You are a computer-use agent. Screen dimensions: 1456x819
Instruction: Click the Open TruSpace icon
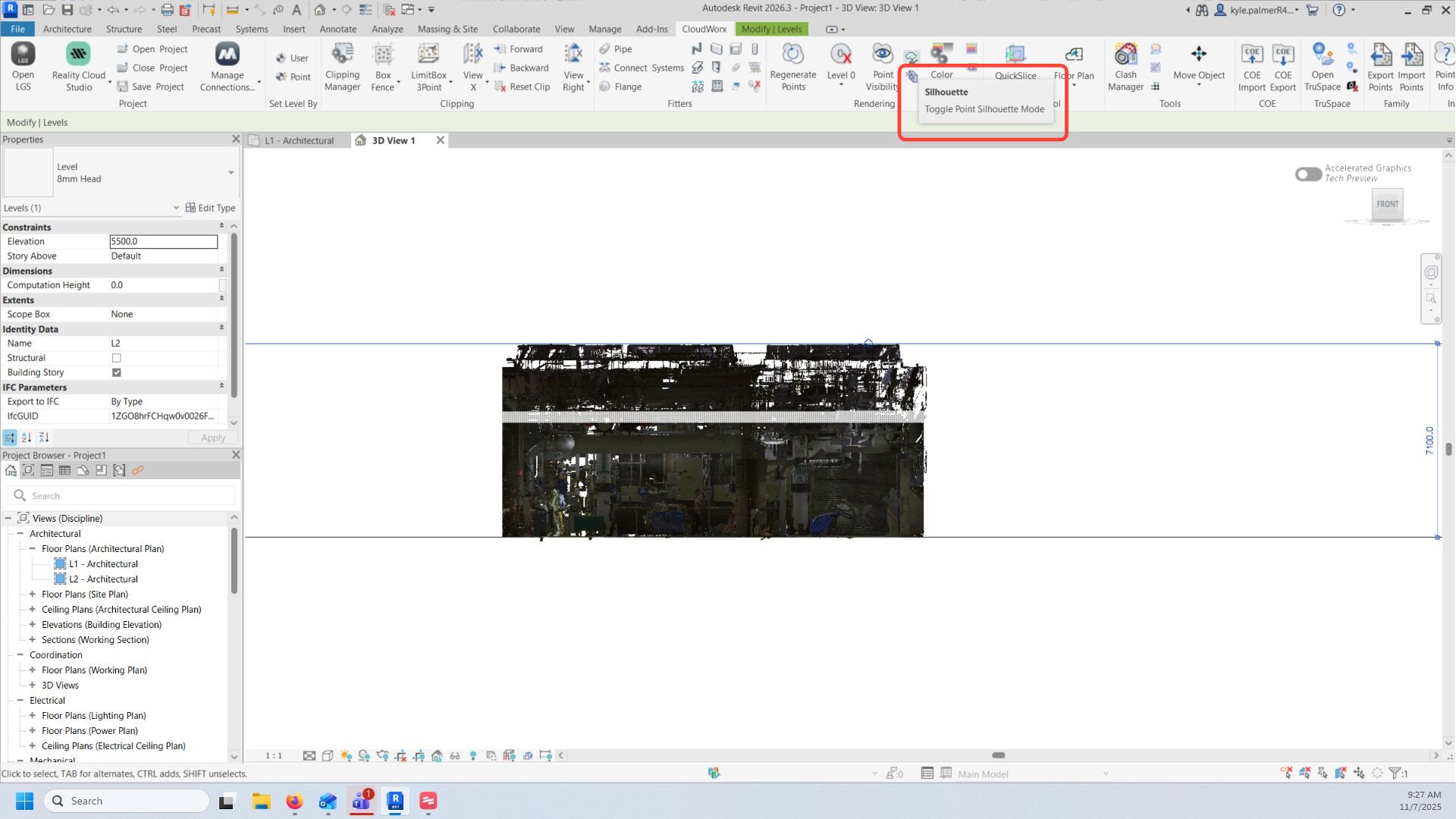point(1322,67)
